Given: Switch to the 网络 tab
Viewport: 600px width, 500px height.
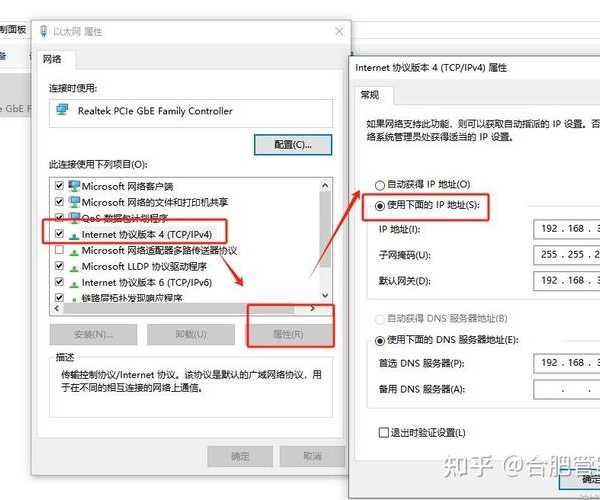Looking at the screenshot, I should coord(52,59).
